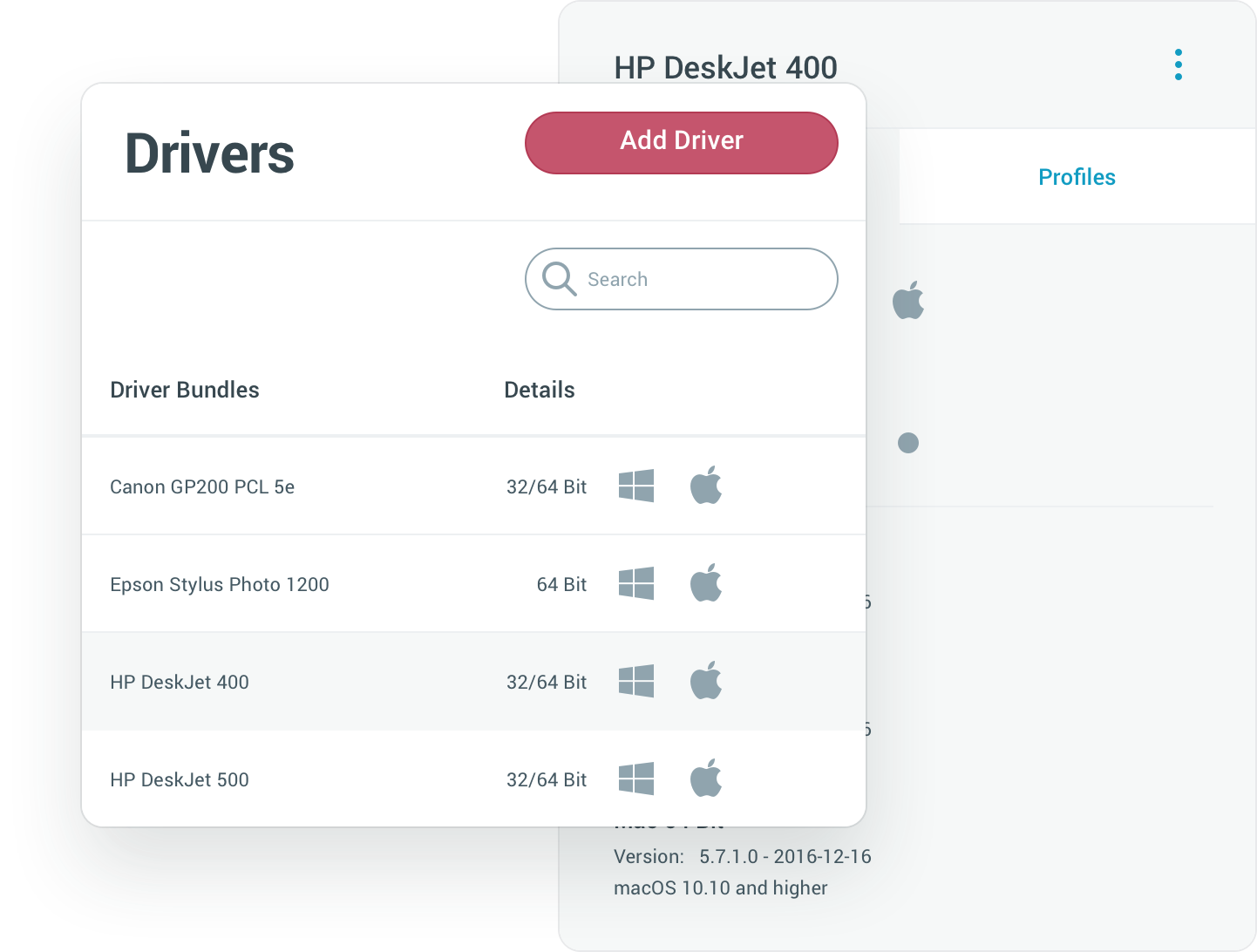This screenshot has width=1257, height=952.
Task: Click 64 Bit in the Epson row
Action: 561,584
